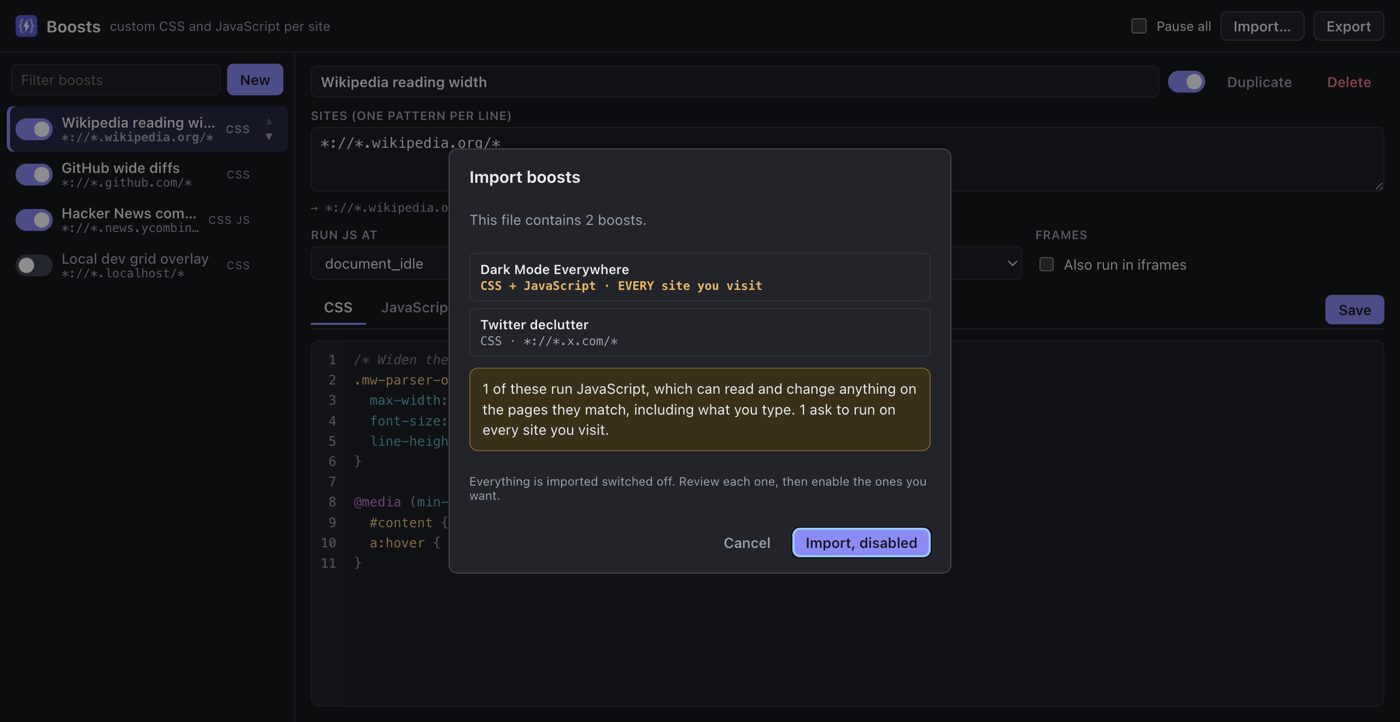Select the Hacker News boost list item
The height and width of the screenshot is (722, 1400).
click(148, 220)
